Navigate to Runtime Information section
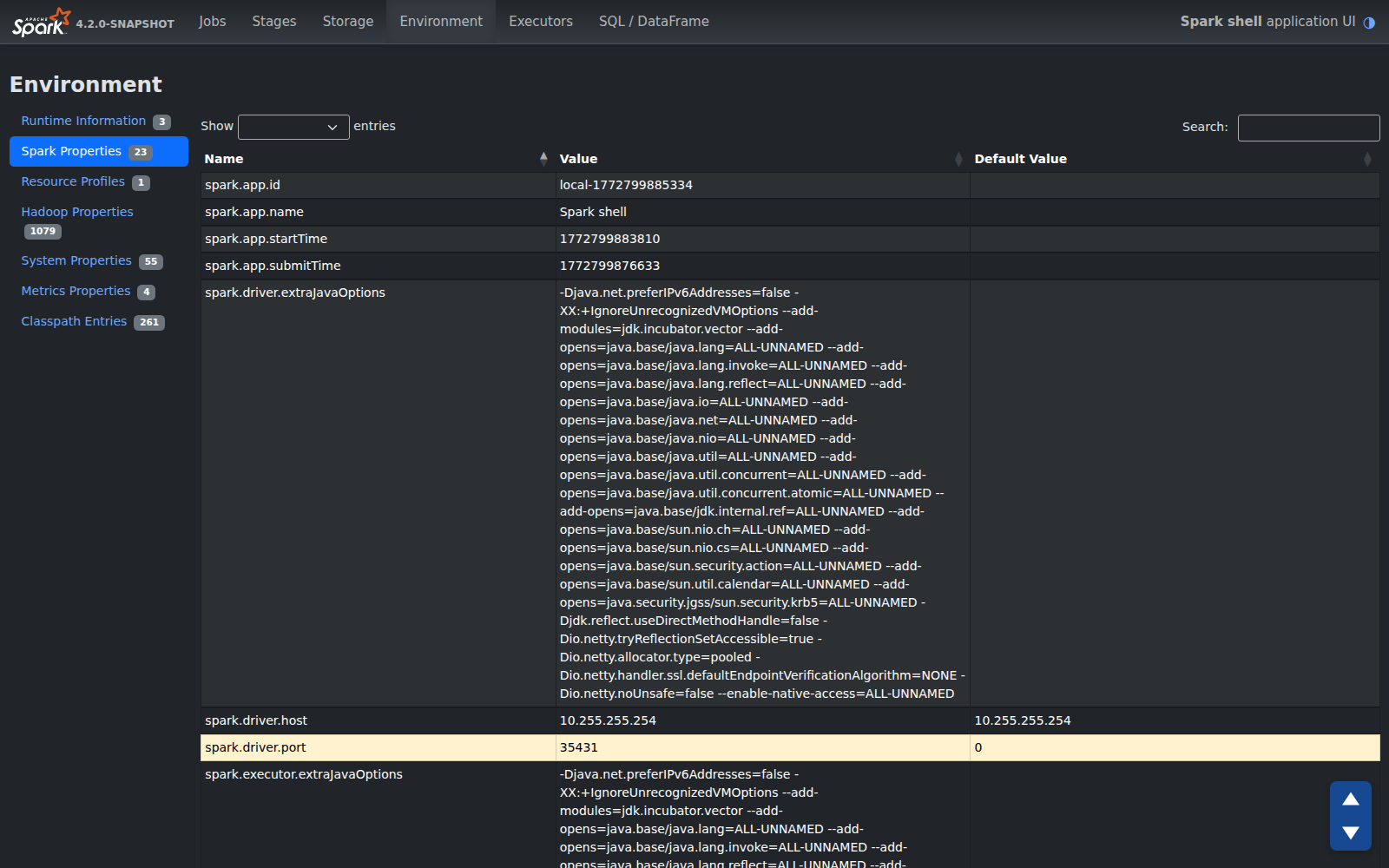Screen dimensions: 1389x868 (x=83, y=121)
